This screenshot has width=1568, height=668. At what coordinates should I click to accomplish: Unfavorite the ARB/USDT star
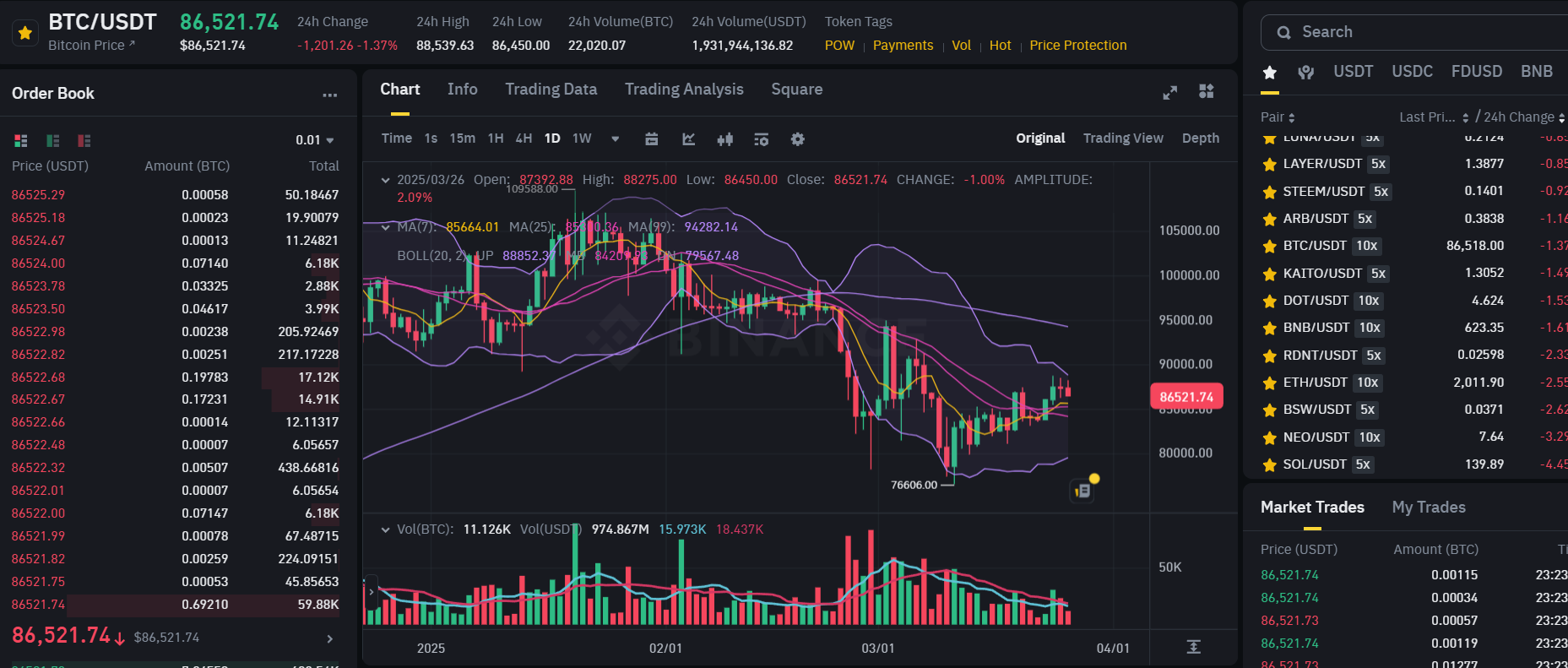point(1269,220)
